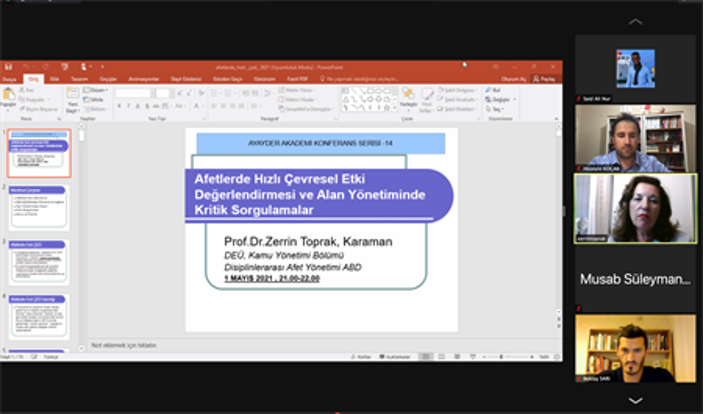Select slide 3 thumbnail in slide panel
Screen dimensions: 704x414
pos(39,262)
